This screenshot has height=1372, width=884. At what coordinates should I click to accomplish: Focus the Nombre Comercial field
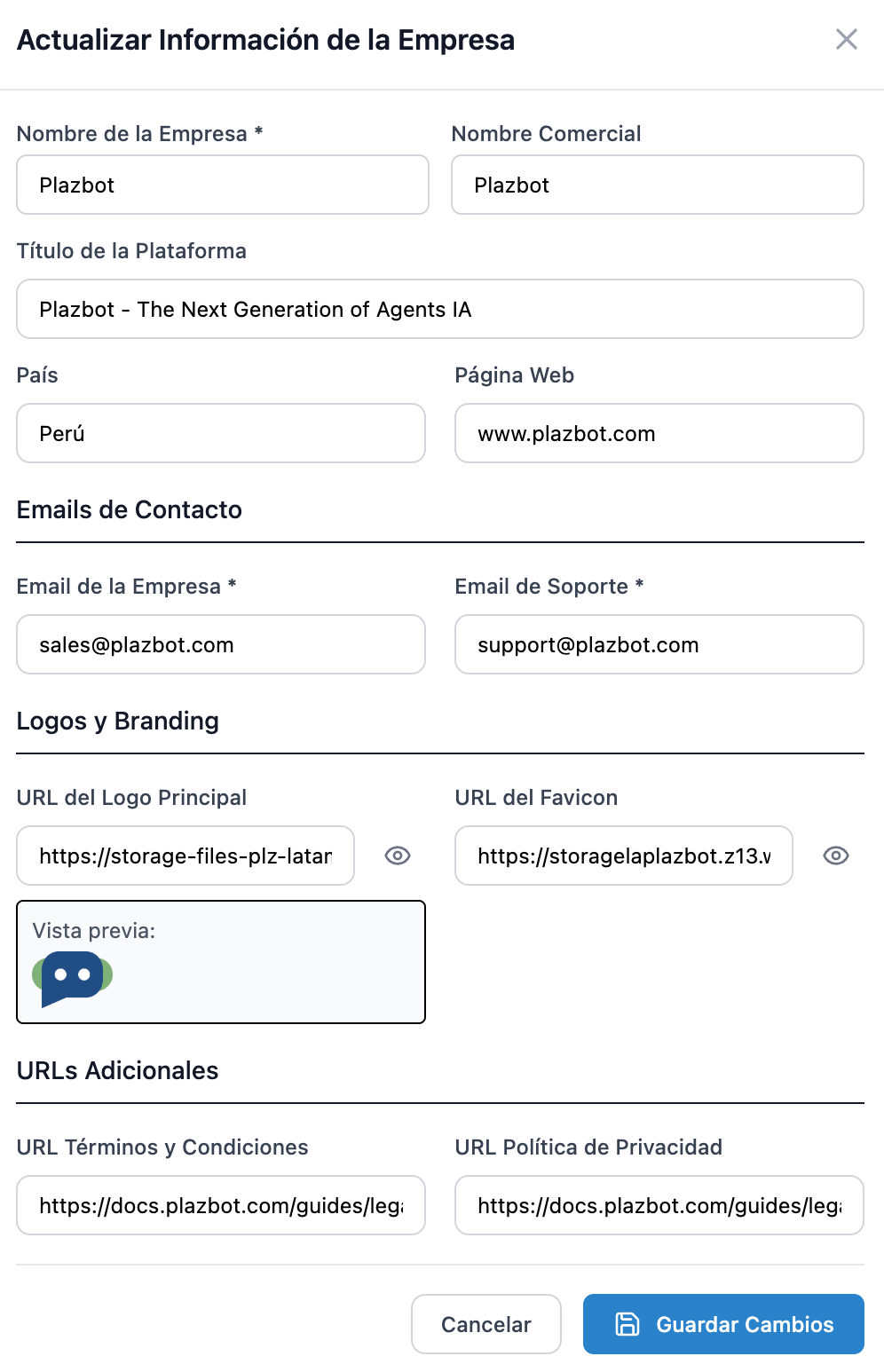[x=658, y=185]
